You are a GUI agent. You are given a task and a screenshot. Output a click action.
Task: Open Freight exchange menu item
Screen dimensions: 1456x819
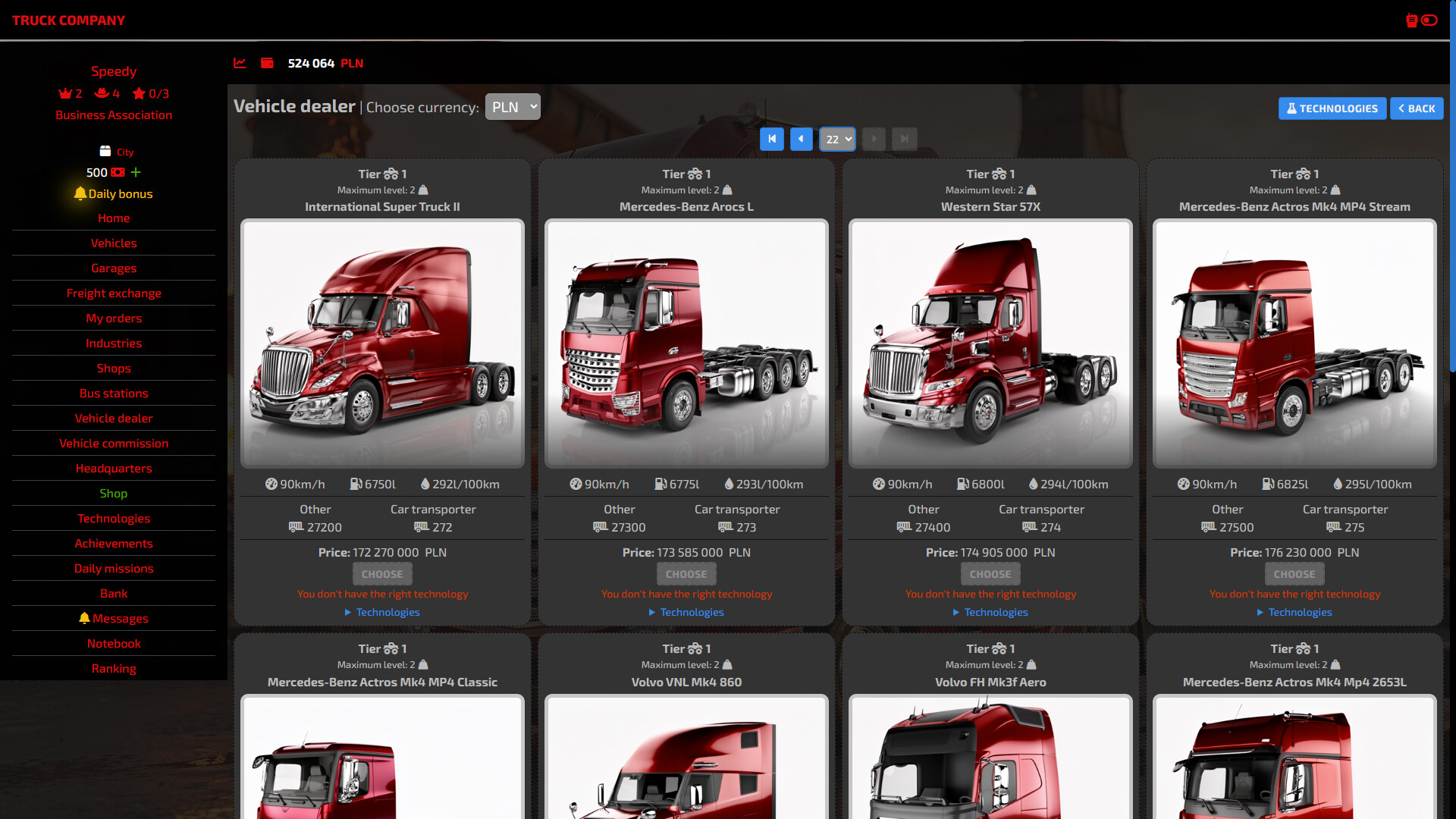(114, 293)
